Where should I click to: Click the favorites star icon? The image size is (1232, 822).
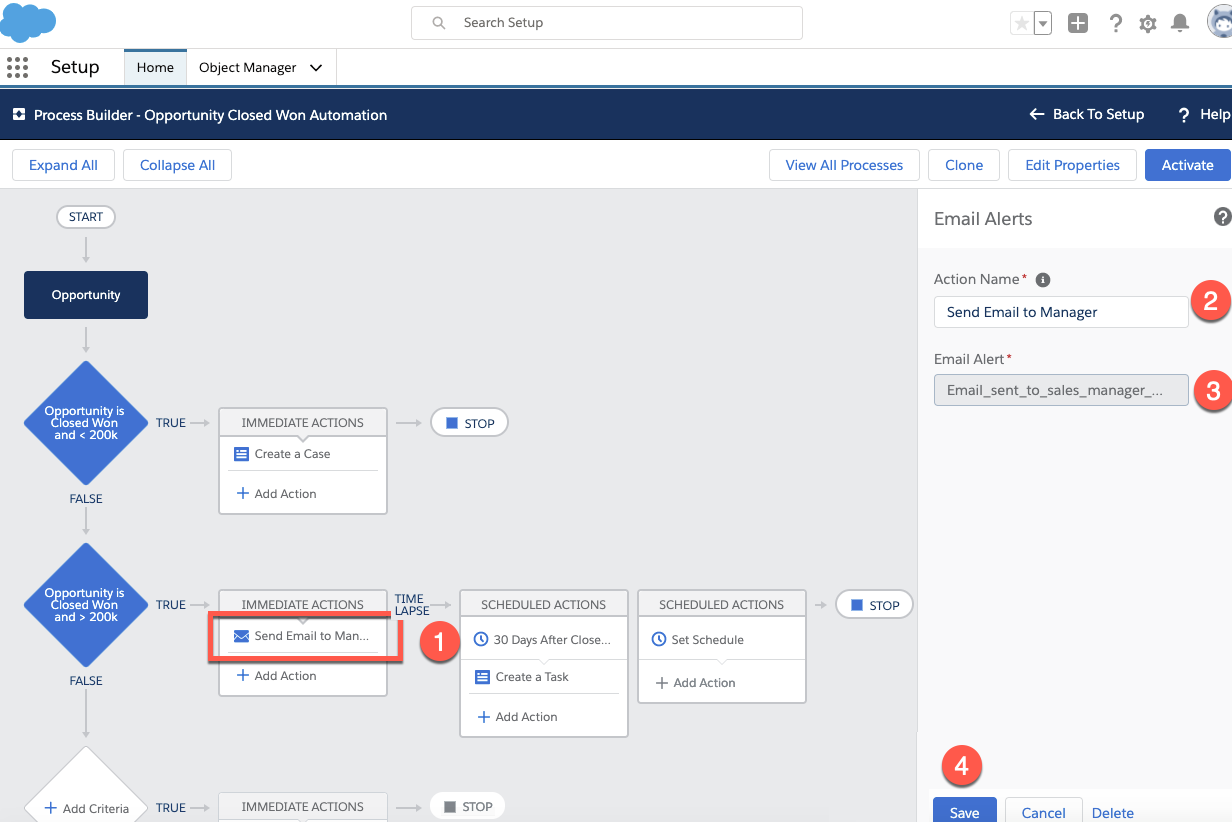pos(1021,23)
